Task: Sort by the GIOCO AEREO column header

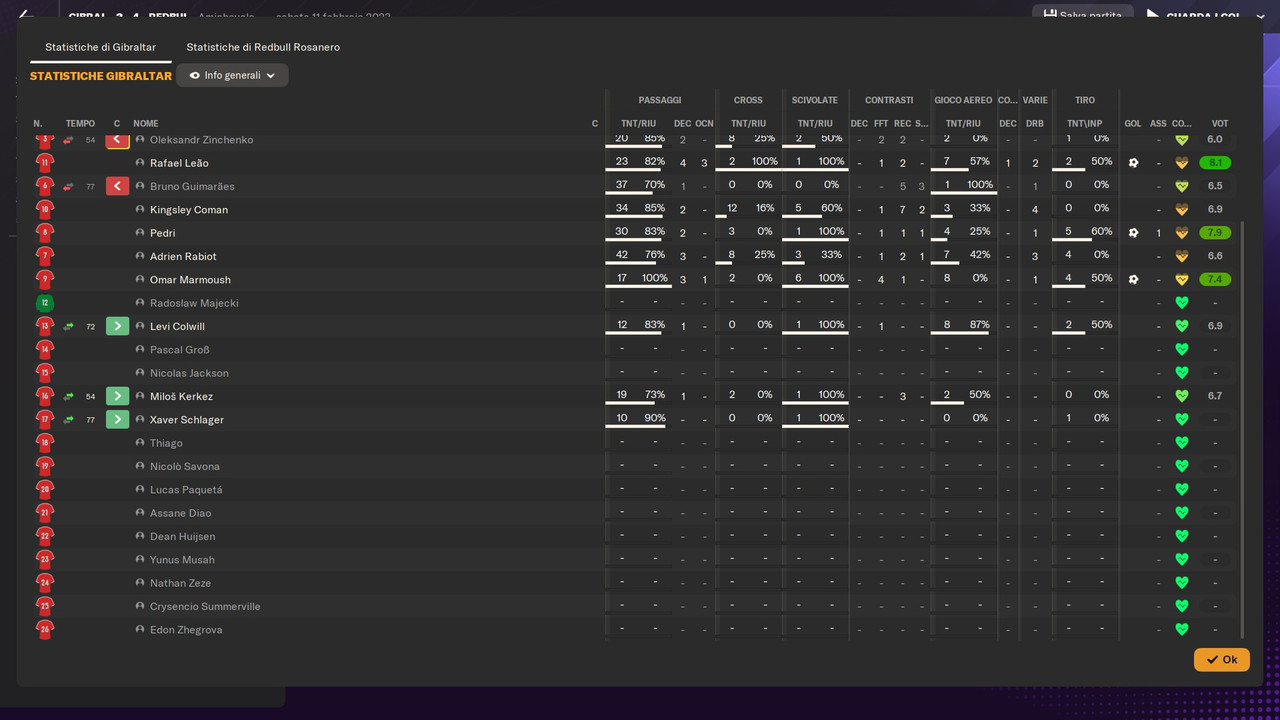Action: pyautogui.click(x=963, y=100)
